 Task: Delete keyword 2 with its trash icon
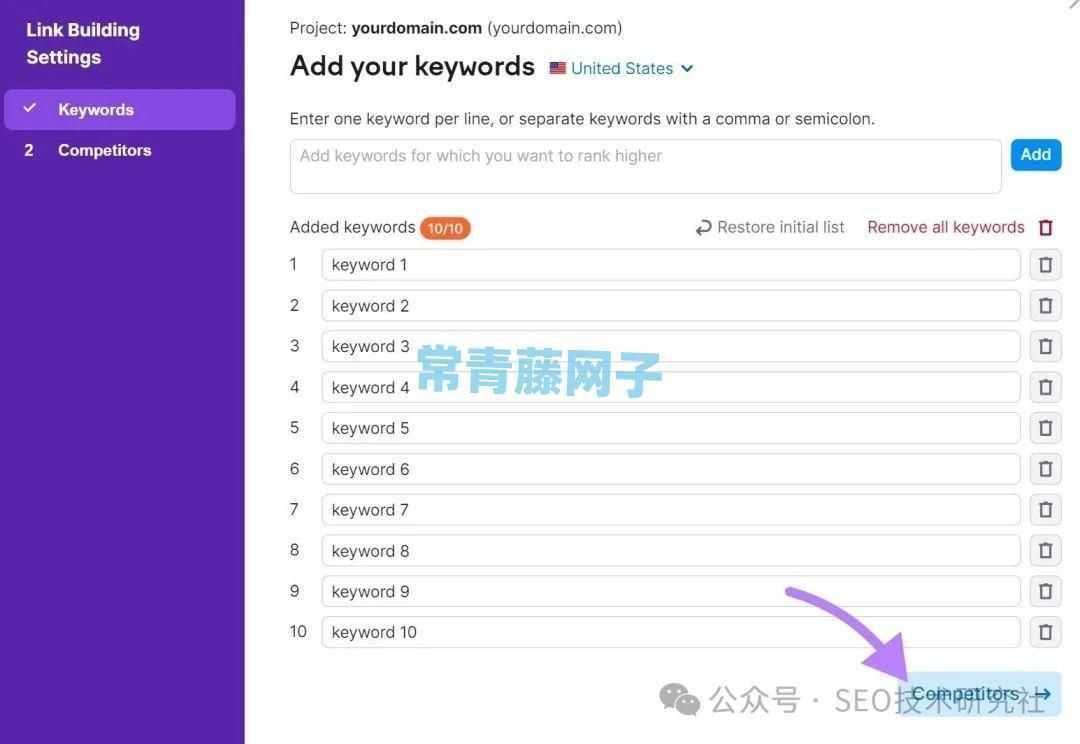(1045, 305)
